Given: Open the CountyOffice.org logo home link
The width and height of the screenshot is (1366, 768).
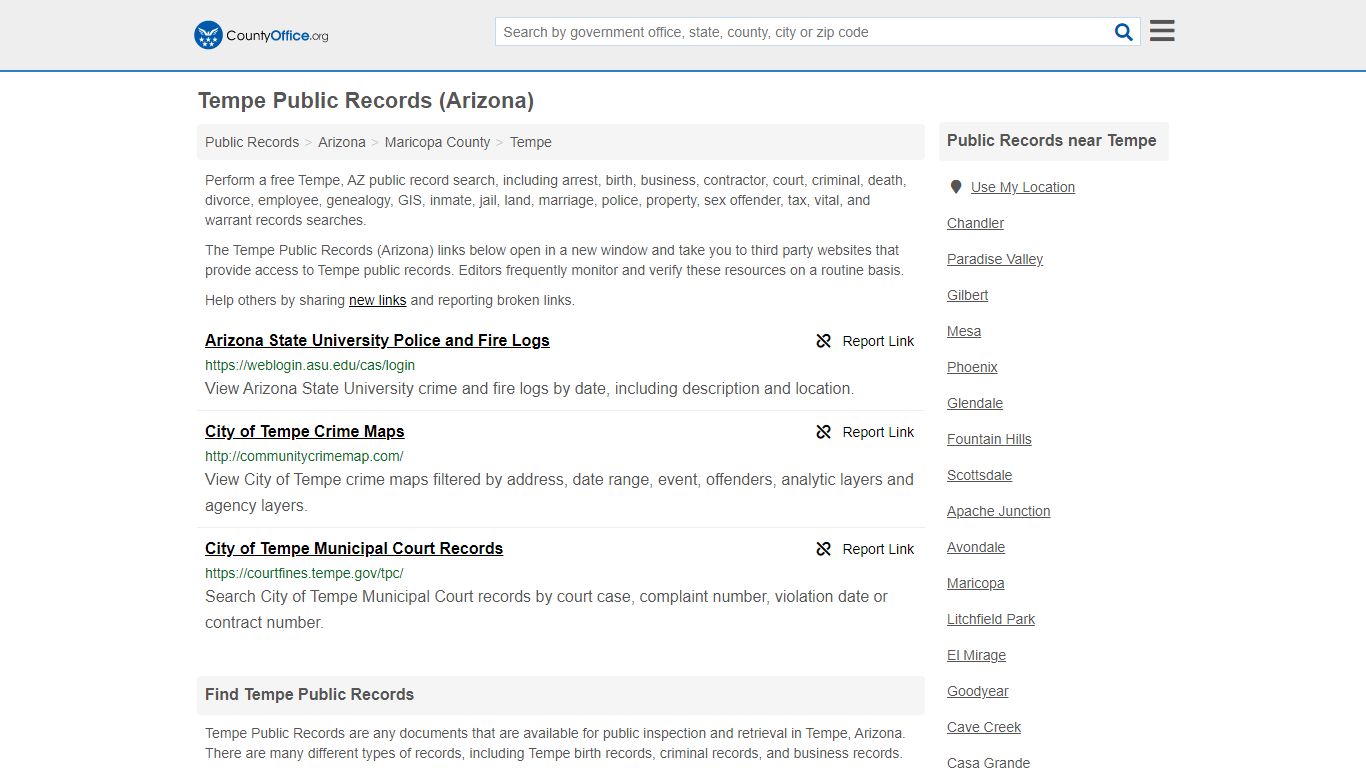Looking at the screenshot, I should 261,35.
